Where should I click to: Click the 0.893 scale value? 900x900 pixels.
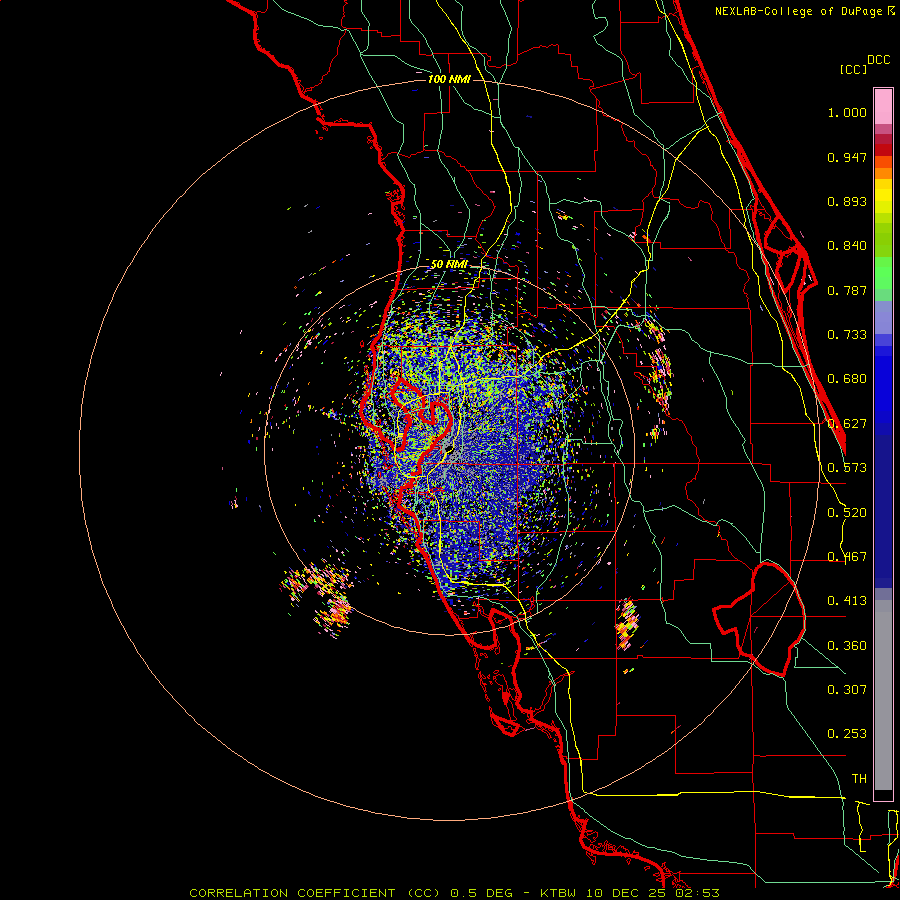click(x=847, y=201)
